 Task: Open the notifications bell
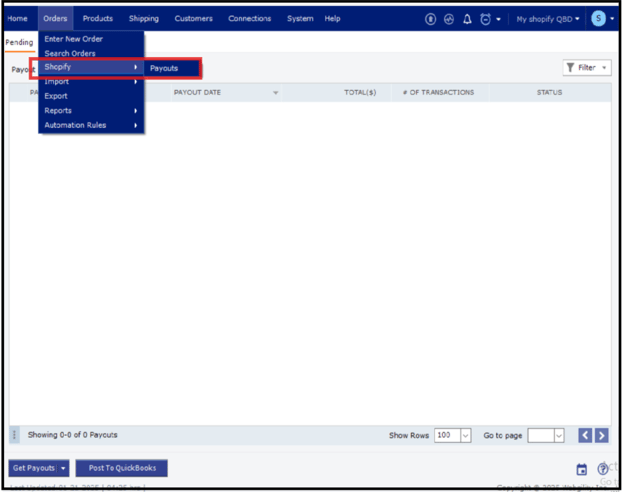pos(467,19)
